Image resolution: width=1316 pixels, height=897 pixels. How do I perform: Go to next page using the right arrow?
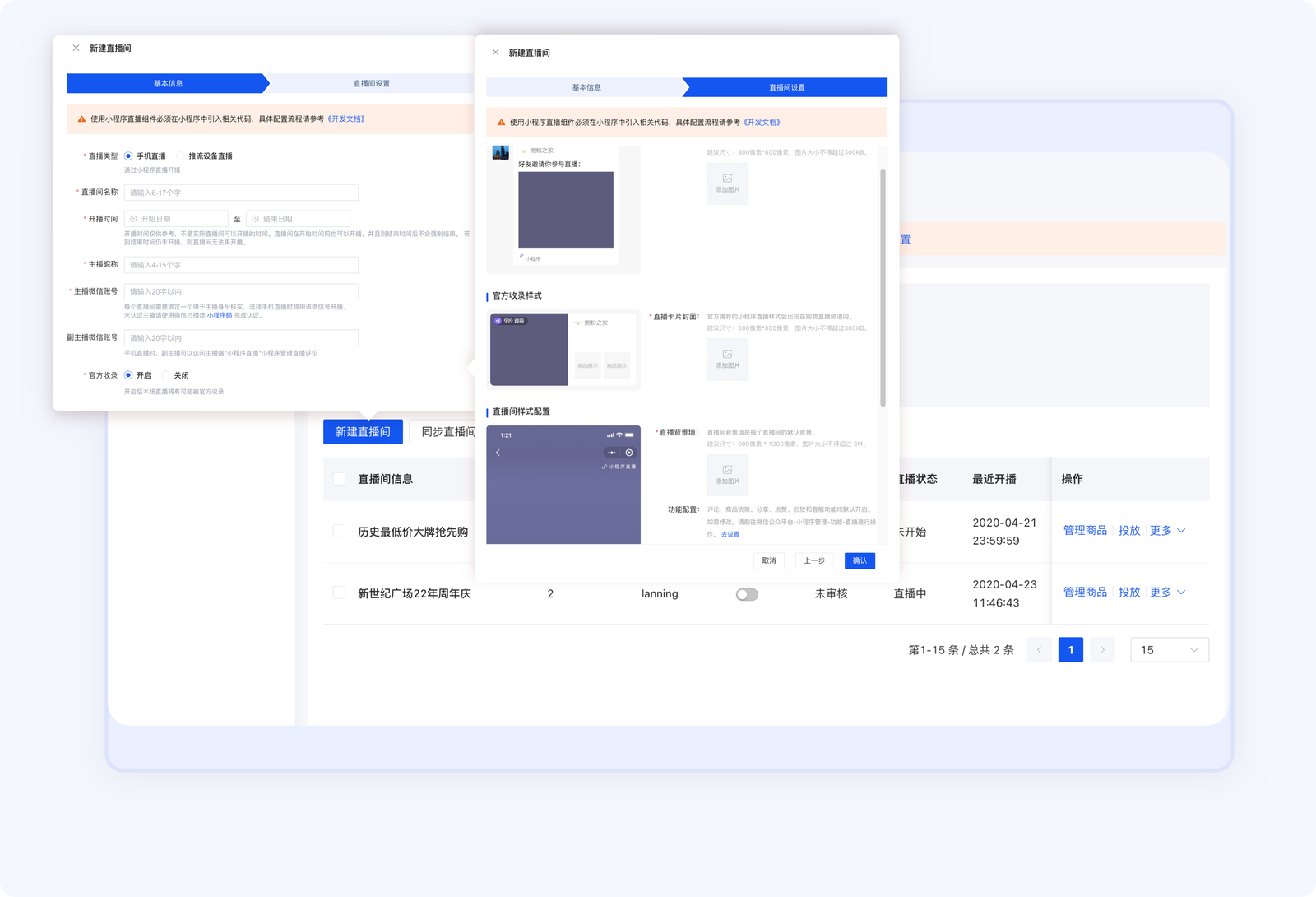point(1102,650)
